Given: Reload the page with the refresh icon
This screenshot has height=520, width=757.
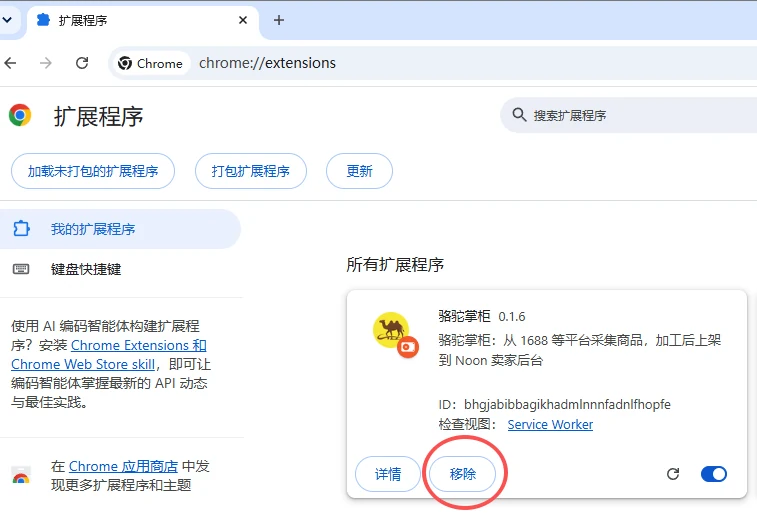Looking at the screenshot, I should (x=82, y=63).
